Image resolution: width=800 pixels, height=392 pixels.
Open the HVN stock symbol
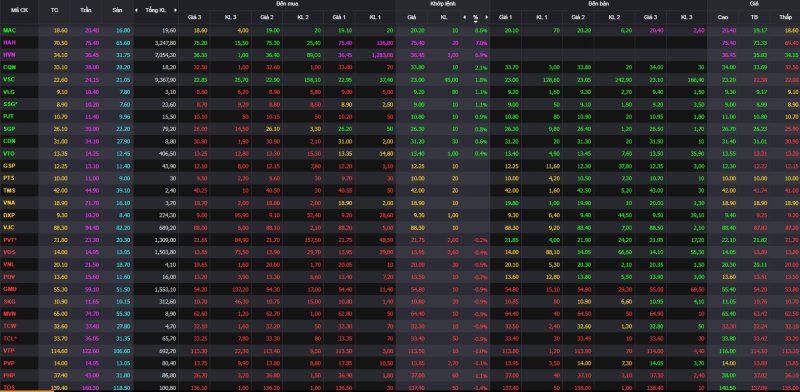9,55
